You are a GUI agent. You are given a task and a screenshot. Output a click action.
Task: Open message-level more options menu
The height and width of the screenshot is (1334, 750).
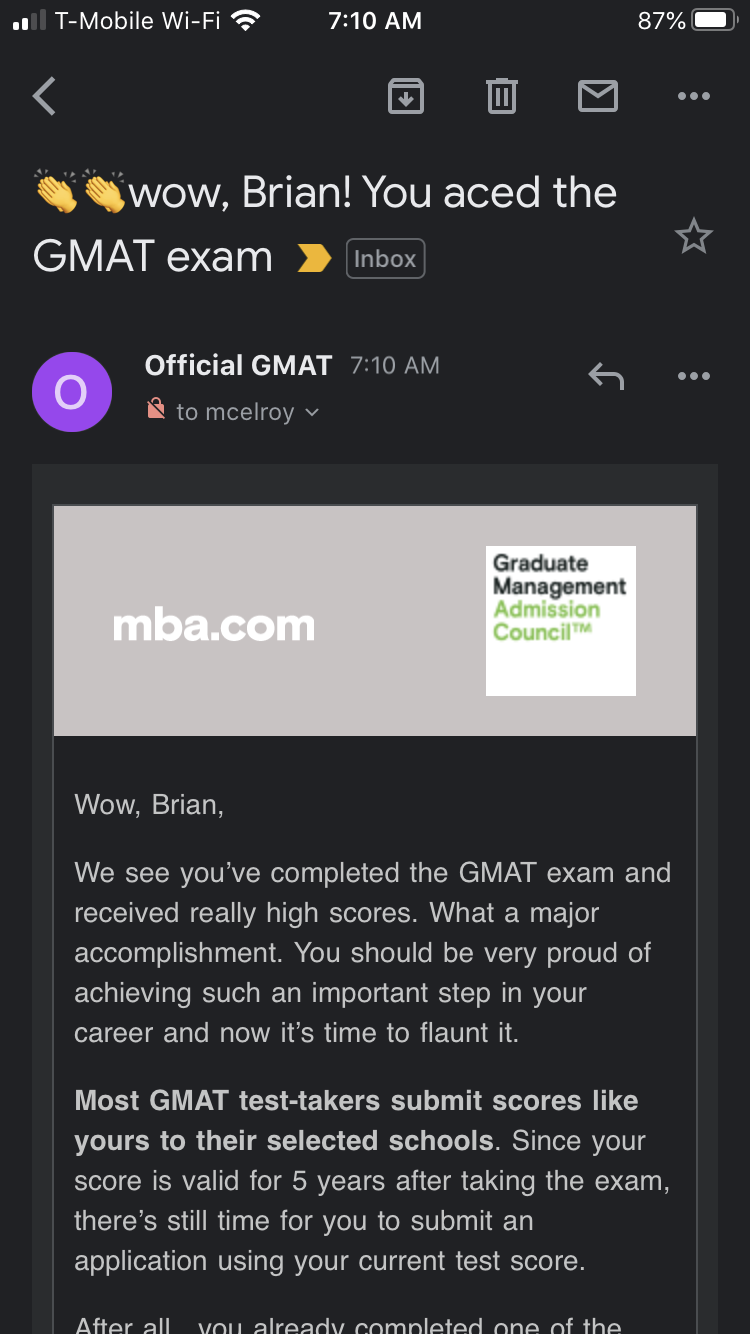(693, 377)
